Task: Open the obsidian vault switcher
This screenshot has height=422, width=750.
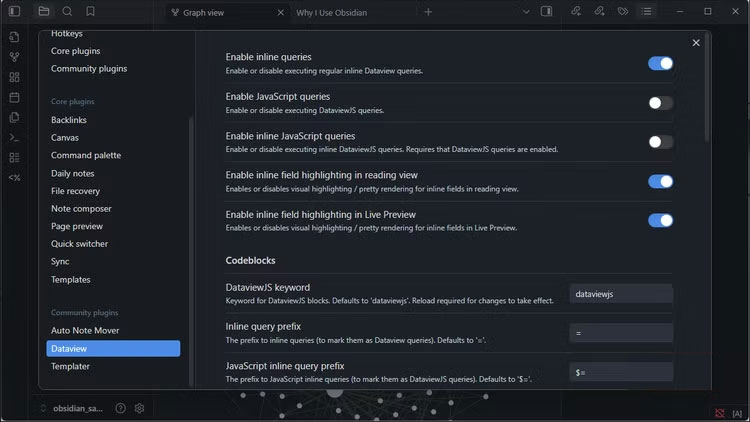Action: click(x=76, y=408)
